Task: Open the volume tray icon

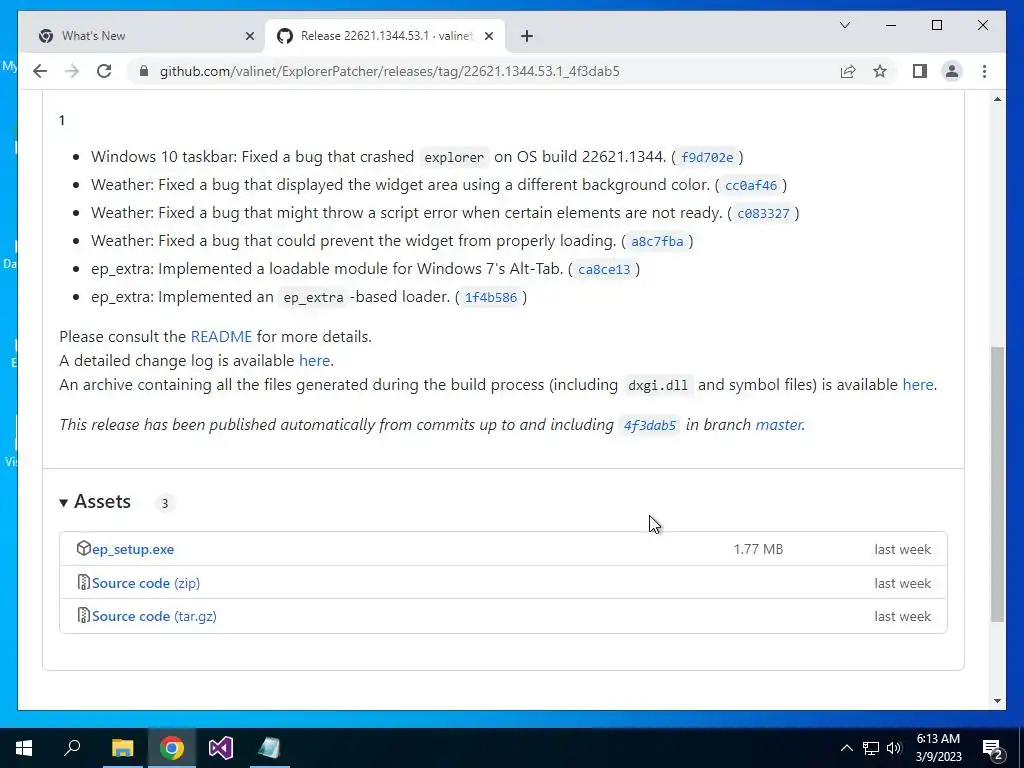Action: tap(894, 748)
